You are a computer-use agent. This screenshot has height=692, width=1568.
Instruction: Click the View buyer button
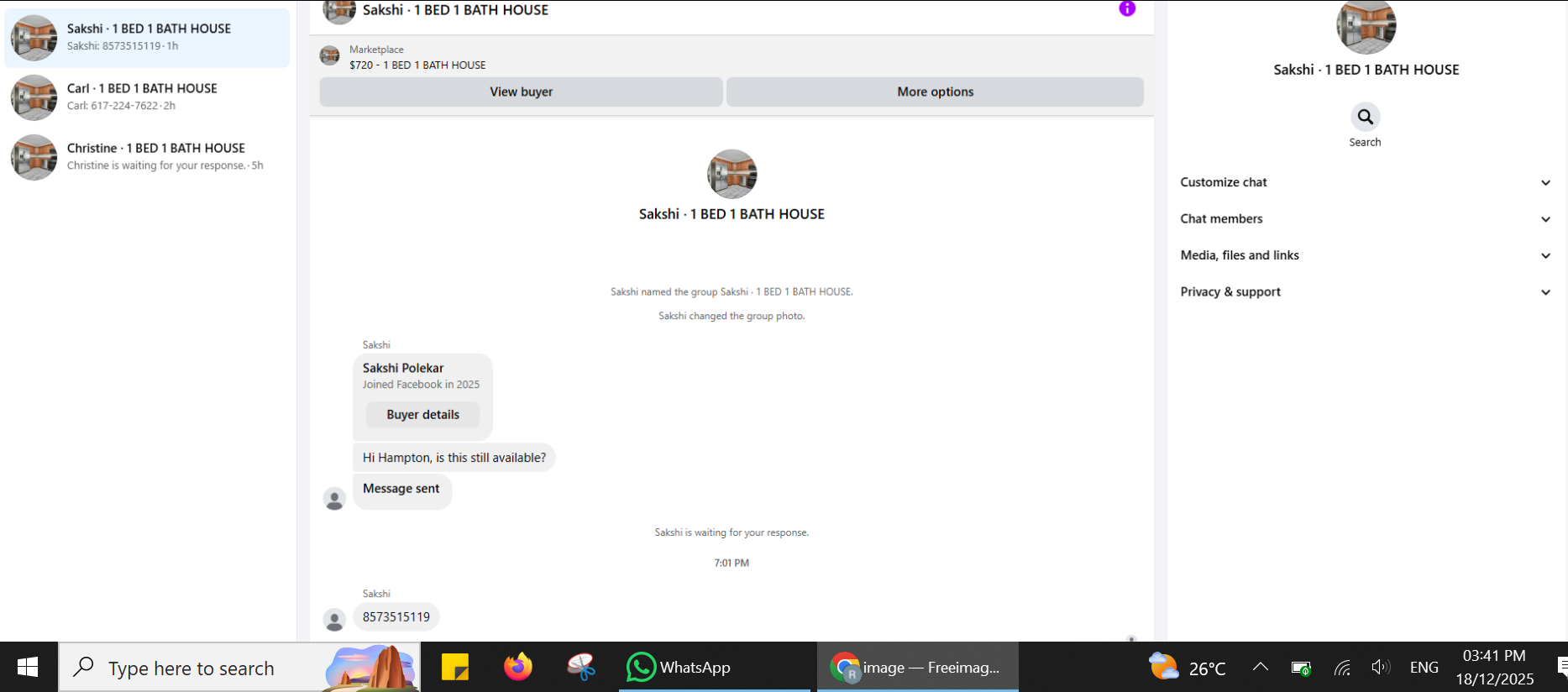click(x=521, y=92)
